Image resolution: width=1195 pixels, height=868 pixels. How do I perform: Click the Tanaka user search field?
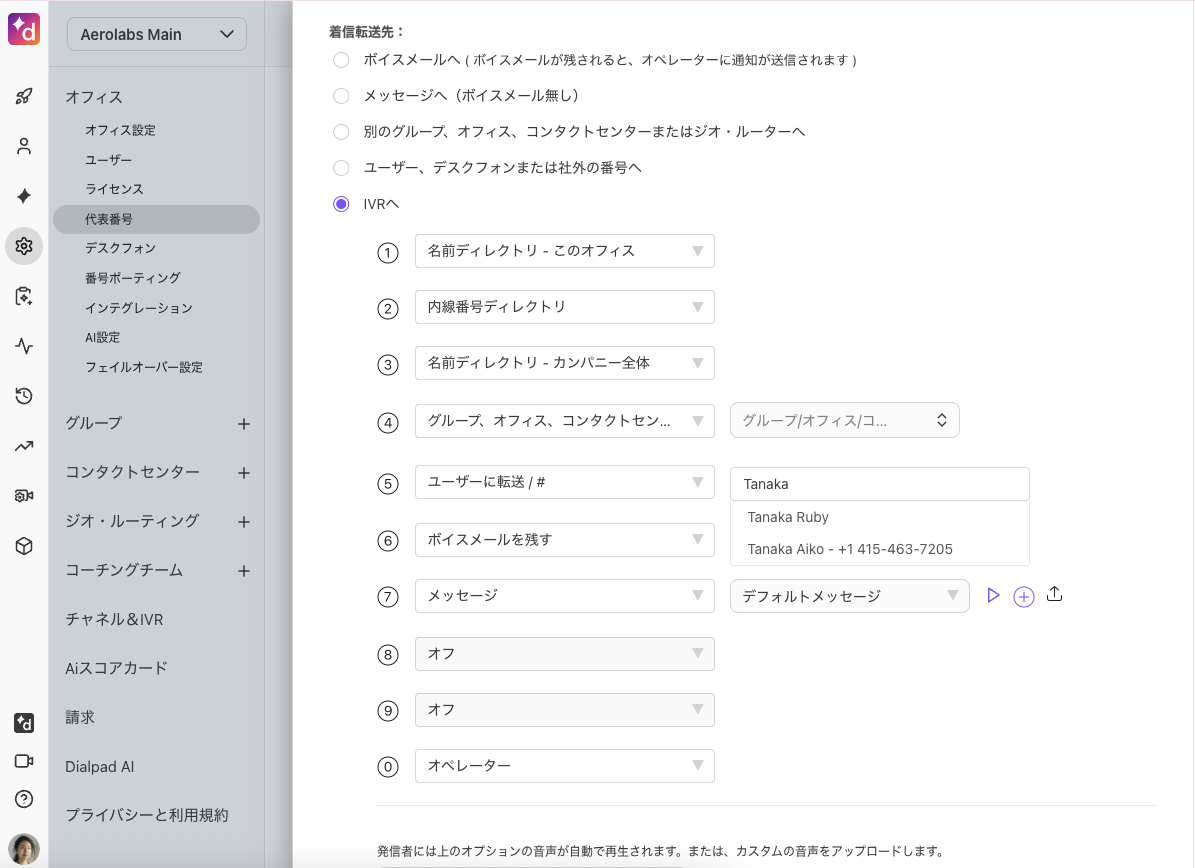pyautogui.click(x=879, y=484)
